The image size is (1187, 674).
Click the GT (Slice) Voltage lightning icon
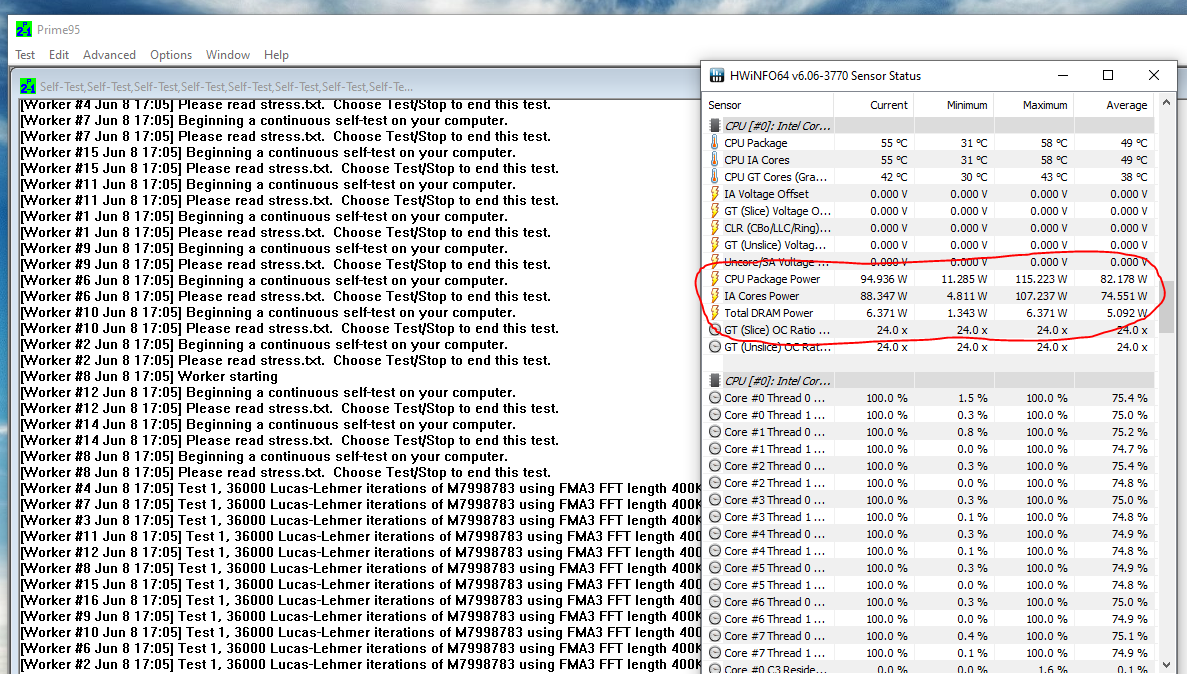714,211
